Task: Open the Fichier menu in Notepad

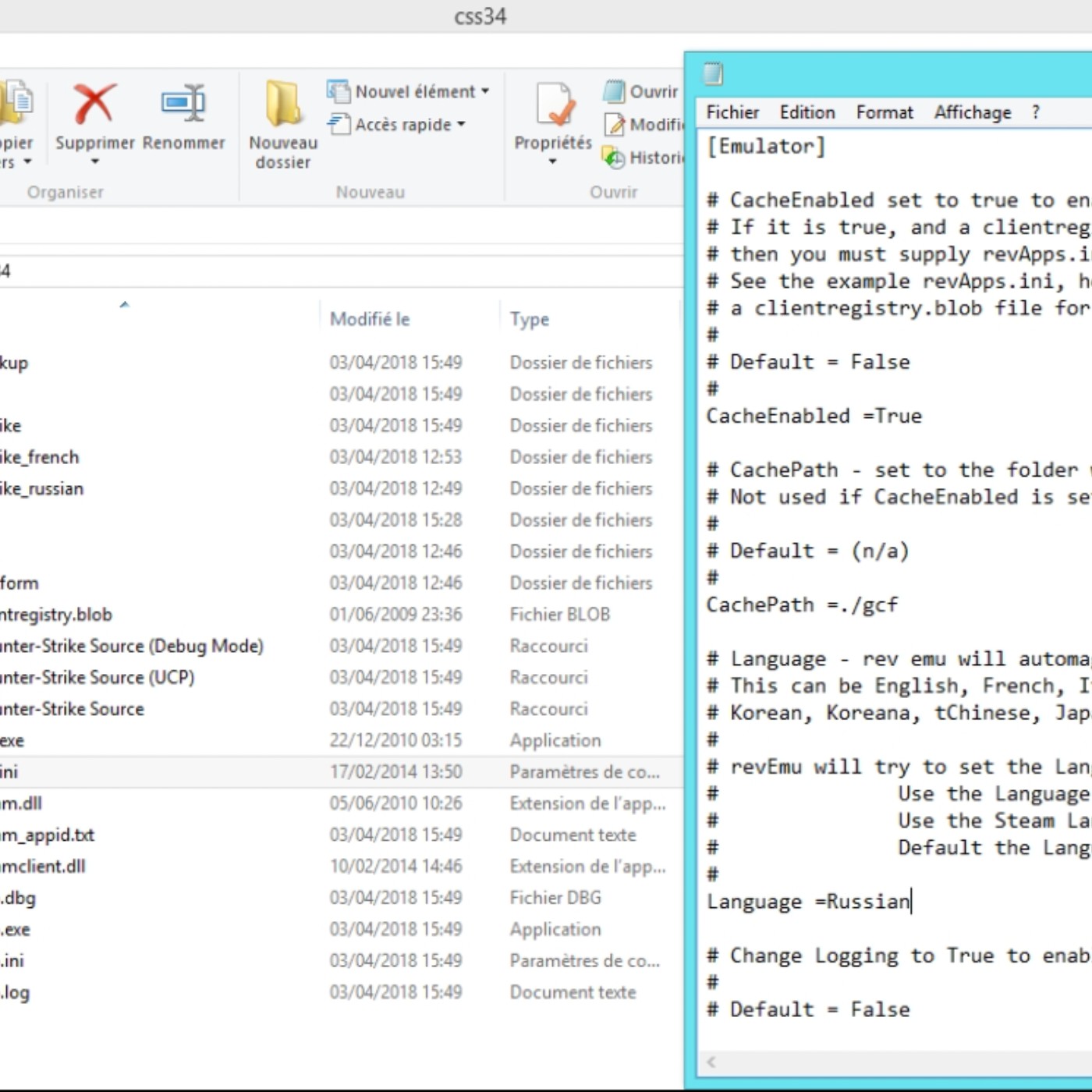Action: click(x=732, y=112)
